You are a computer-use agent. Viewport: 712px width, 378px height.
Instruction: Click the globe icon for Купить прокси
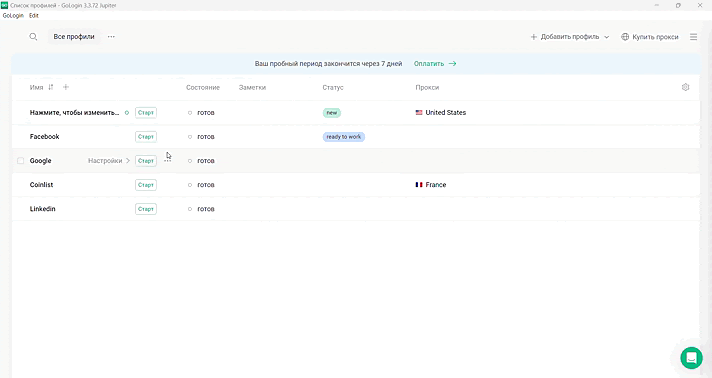[625, 37]
